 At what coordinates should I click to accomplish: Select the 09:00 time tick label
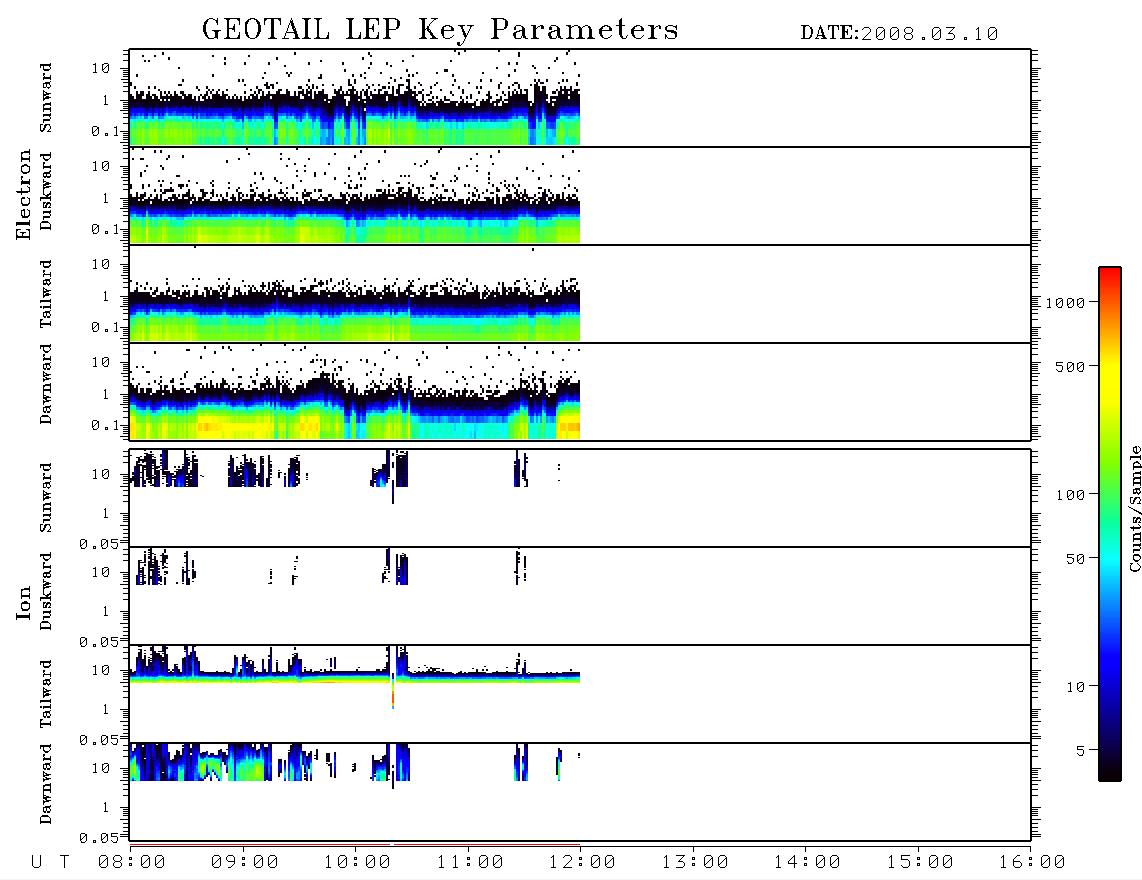(x=245, y=863)
